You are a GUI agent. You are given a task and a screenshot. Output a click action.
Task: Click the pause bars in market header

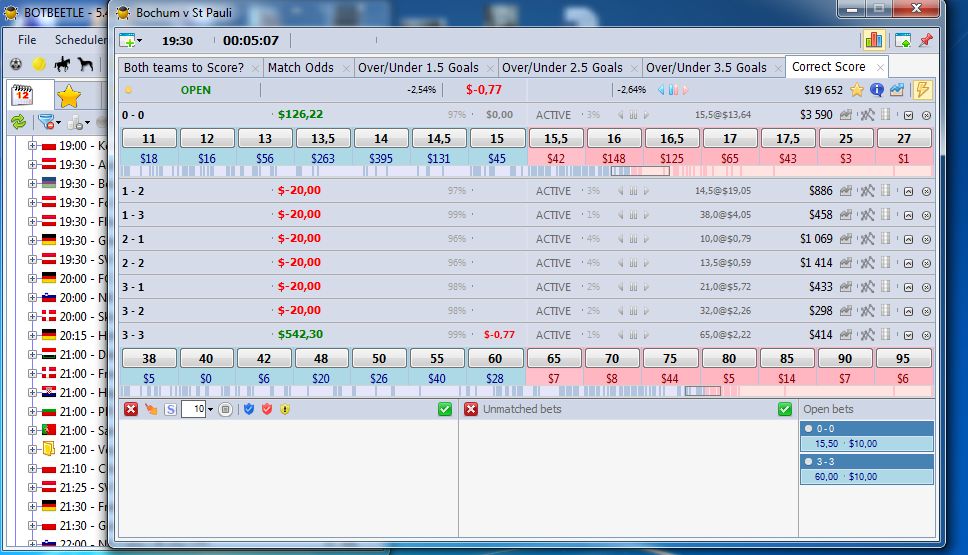[673, 90]
